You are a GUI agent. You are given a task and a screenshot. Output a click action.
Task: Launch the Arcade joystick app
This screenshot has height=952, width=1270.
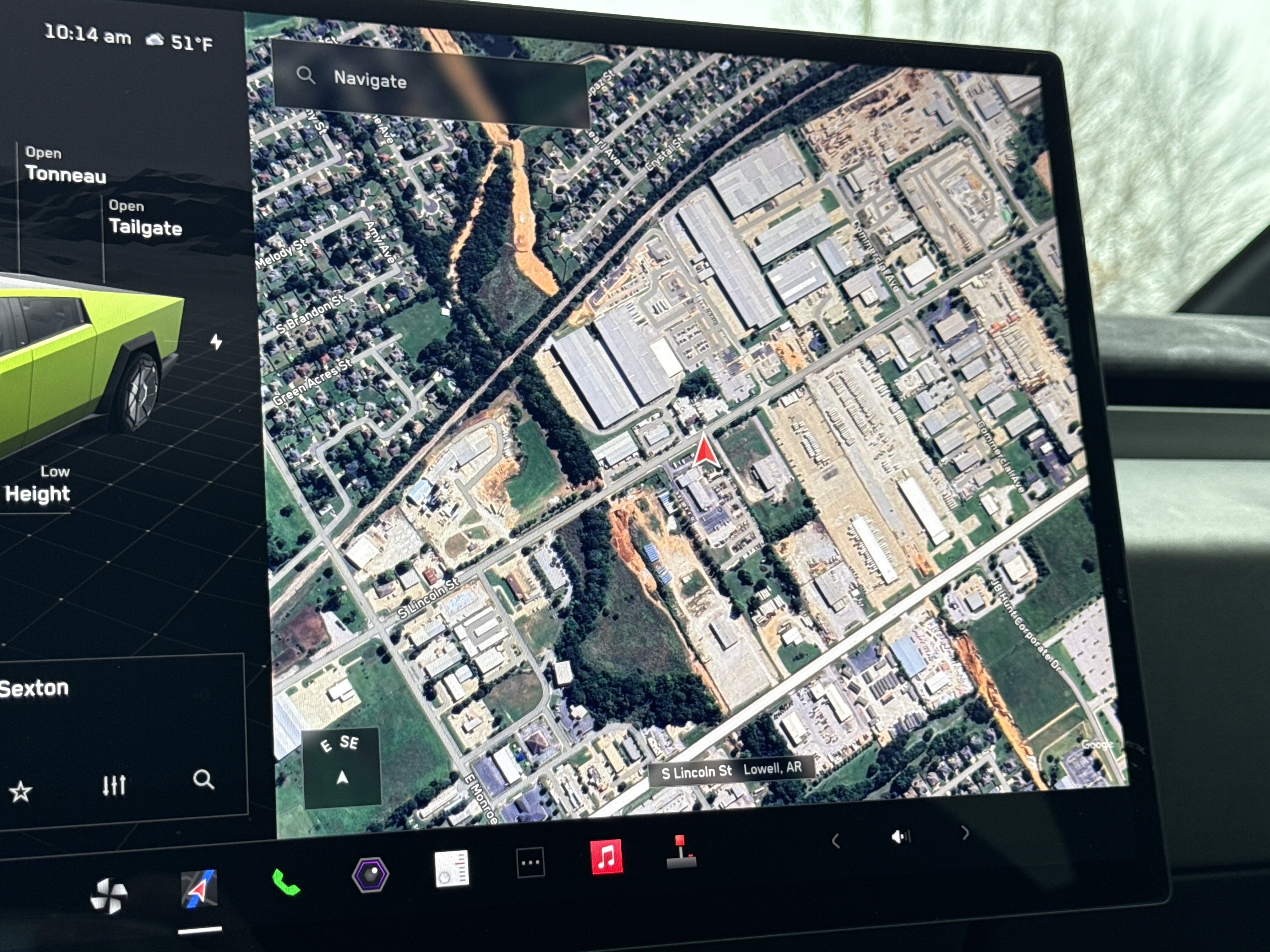pyautogui.click(x=681, y=852)
